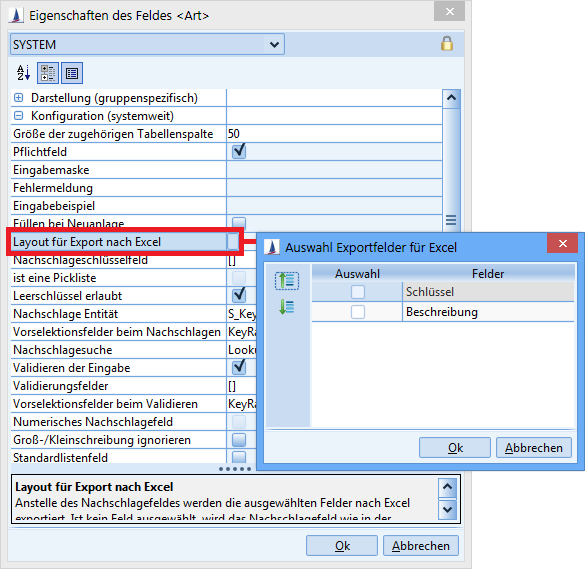
Task: Select Vorselektionsfelder beim Nachschlagen property
Action: (x=117, y=332)
